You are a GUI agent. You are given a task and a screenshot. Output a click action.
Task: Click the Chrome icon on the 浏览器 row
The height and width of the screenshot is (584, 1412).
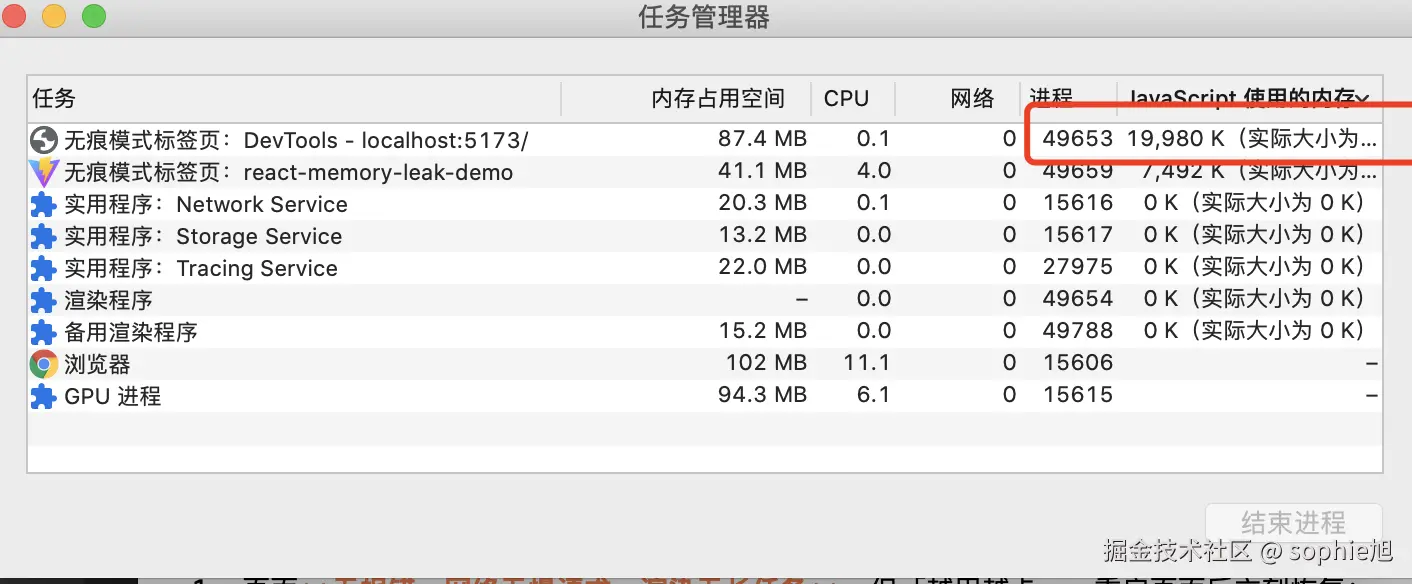click(x=43, y=363)
